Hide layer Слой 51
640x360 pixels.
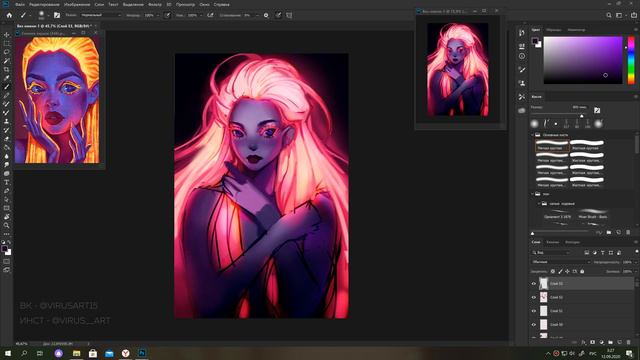(533, 311)
